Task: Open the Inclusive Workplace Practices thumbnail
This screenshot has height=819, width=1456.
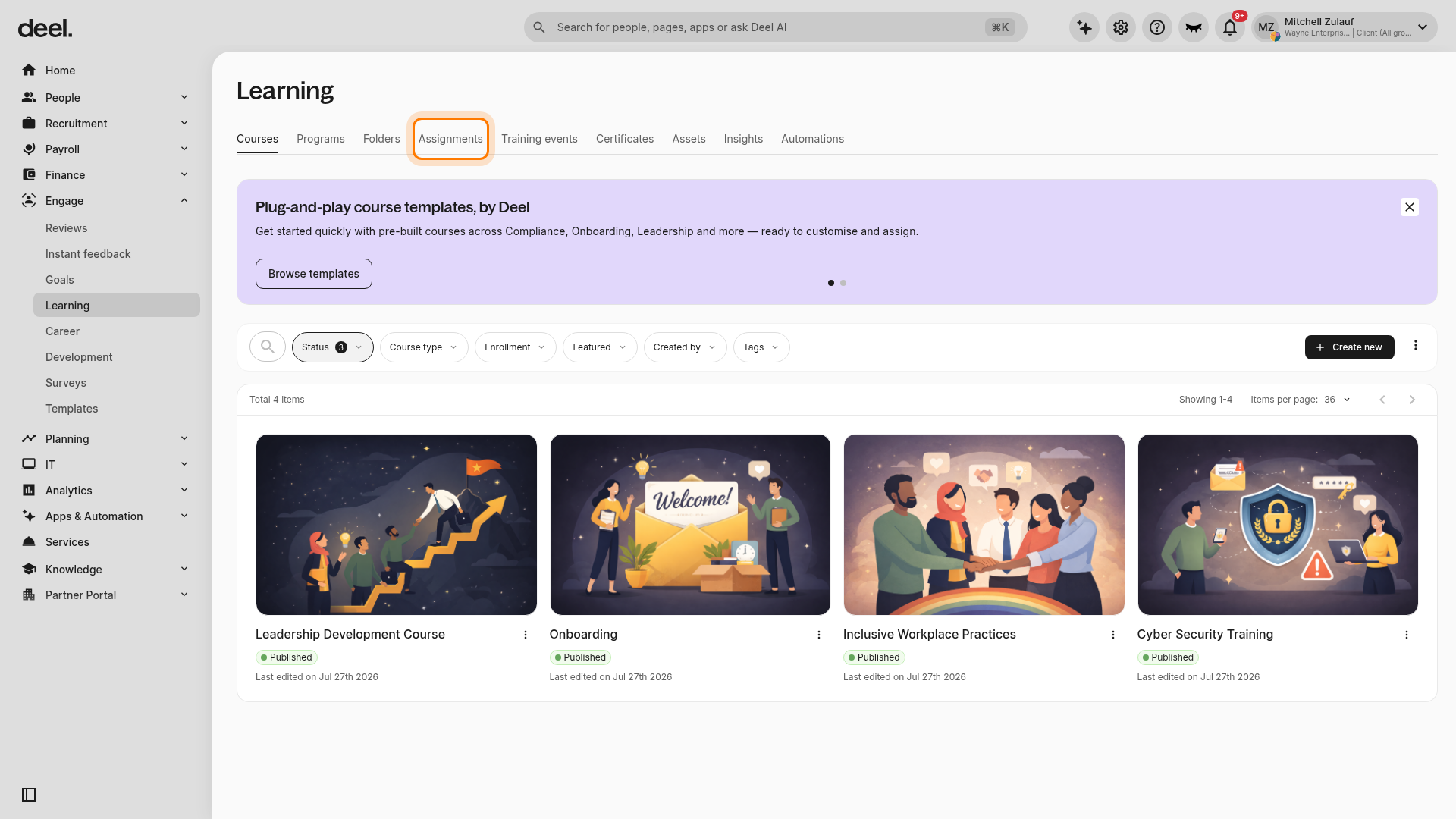Action: (984, 525)
